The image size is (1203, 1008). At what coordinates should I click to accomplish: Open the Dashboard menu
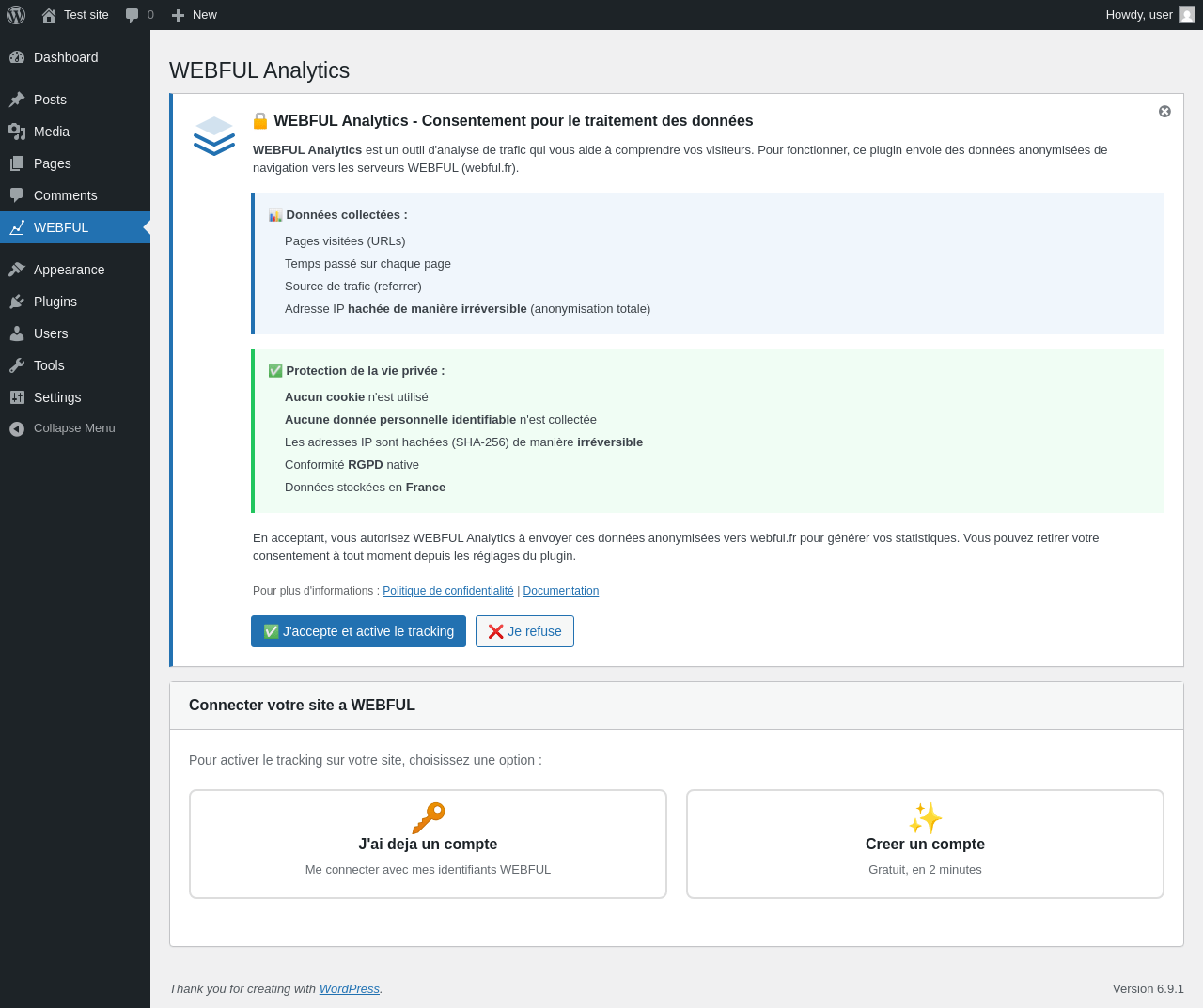click(x=75, y=57)
